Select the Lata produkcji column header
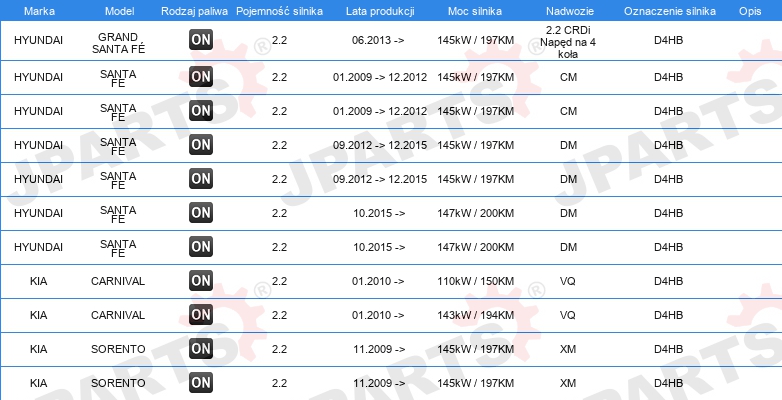This screenshot has width=782, height=400. 380,11
